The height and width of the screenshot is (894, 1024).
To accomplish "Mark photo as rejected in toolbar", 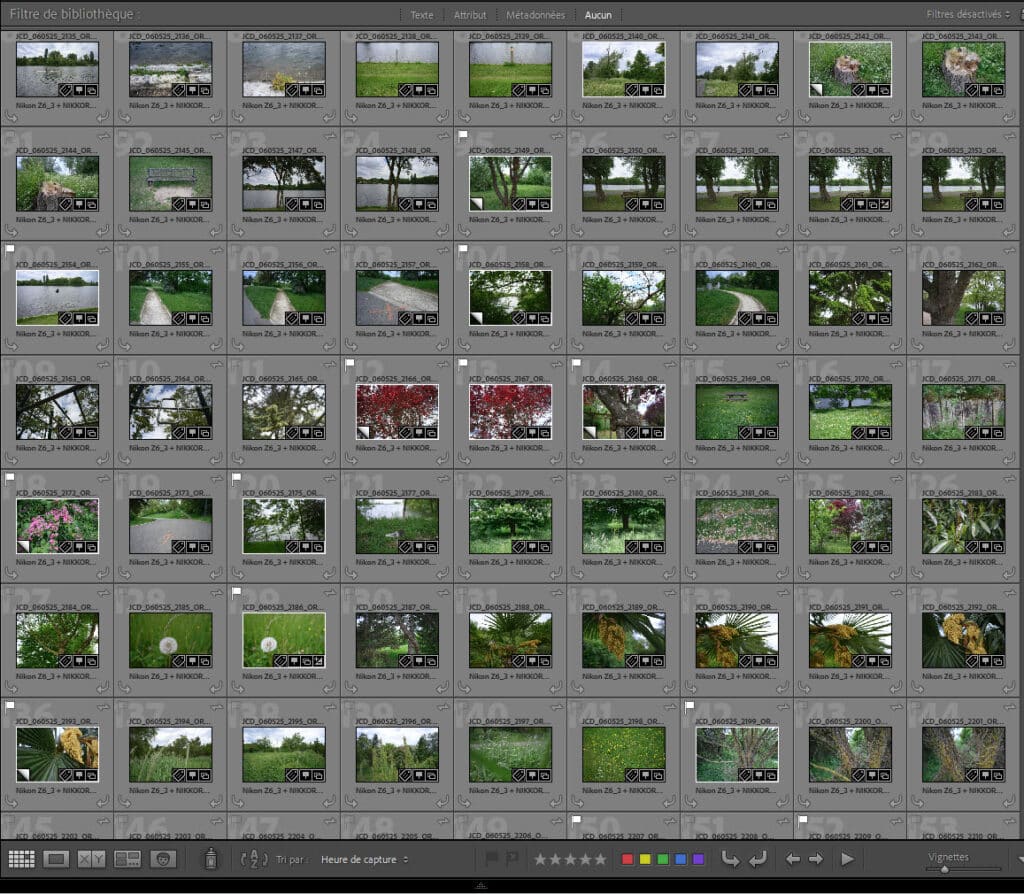I will tap(512, 859).
